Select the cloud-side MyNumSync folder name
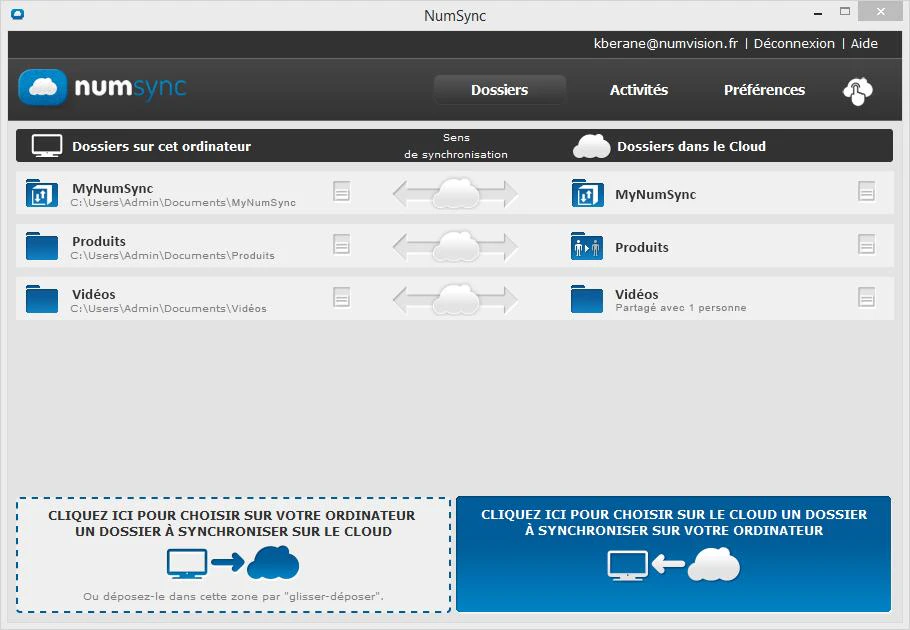This screenshot has width=910, height=630. pyautogui.click(x=655, y=194)
